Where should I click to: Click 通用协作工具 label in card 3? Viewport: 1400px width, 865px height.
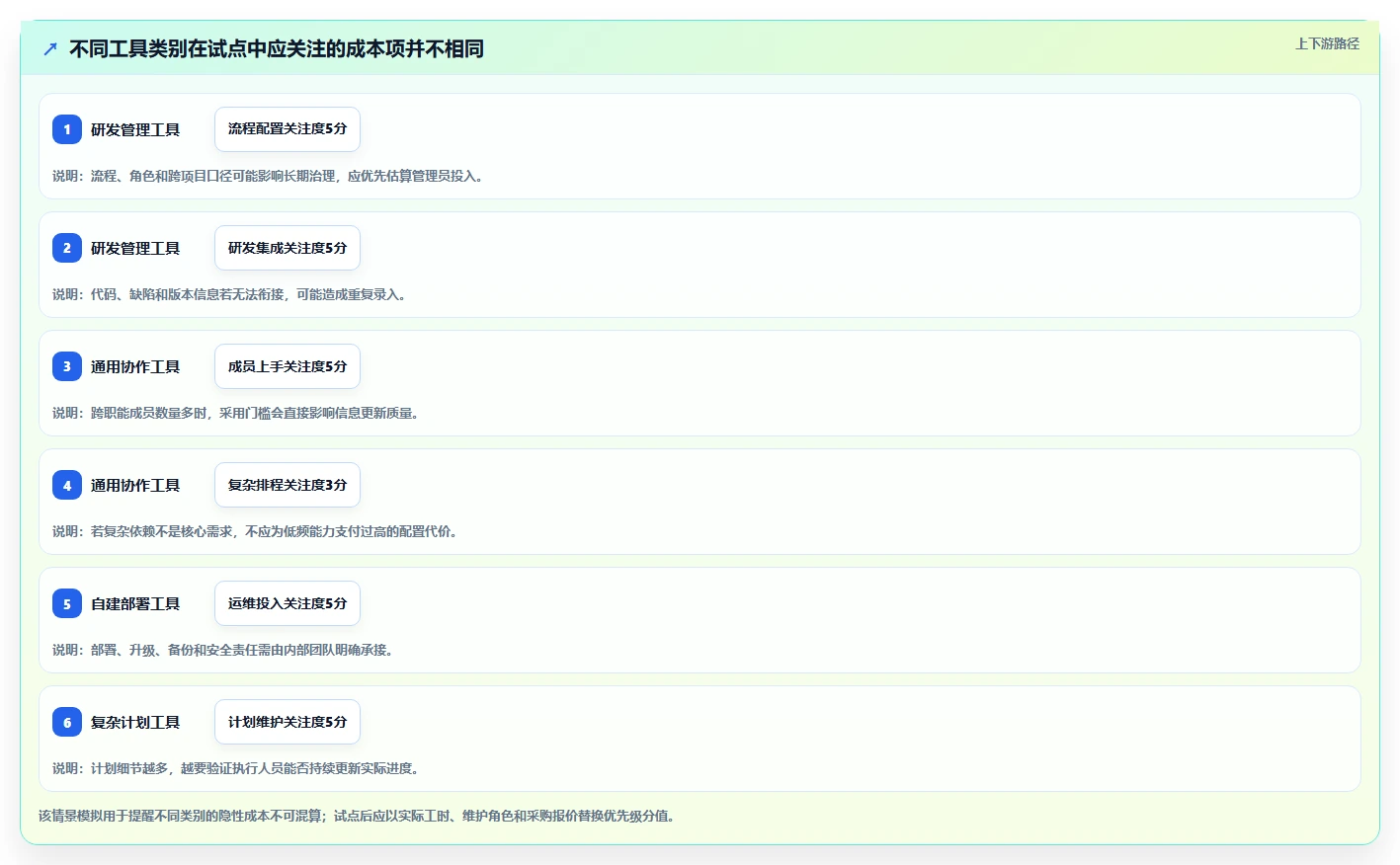[135, 367]
